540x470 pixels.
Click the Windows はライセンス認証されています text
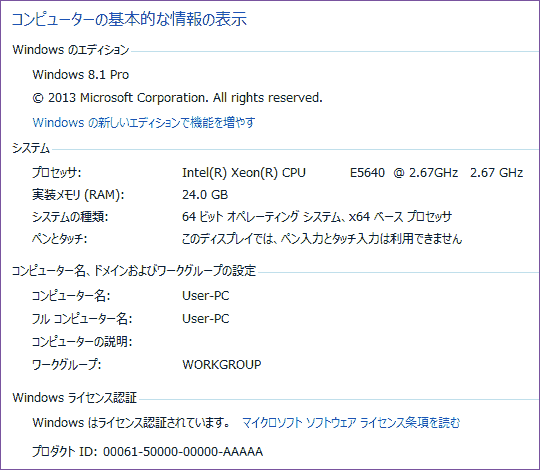point(131,422)
